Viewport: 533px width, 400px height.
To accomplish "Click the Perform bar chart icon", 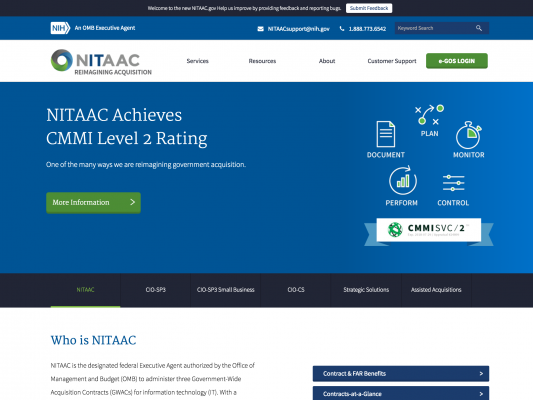I will tap(402, 180).
